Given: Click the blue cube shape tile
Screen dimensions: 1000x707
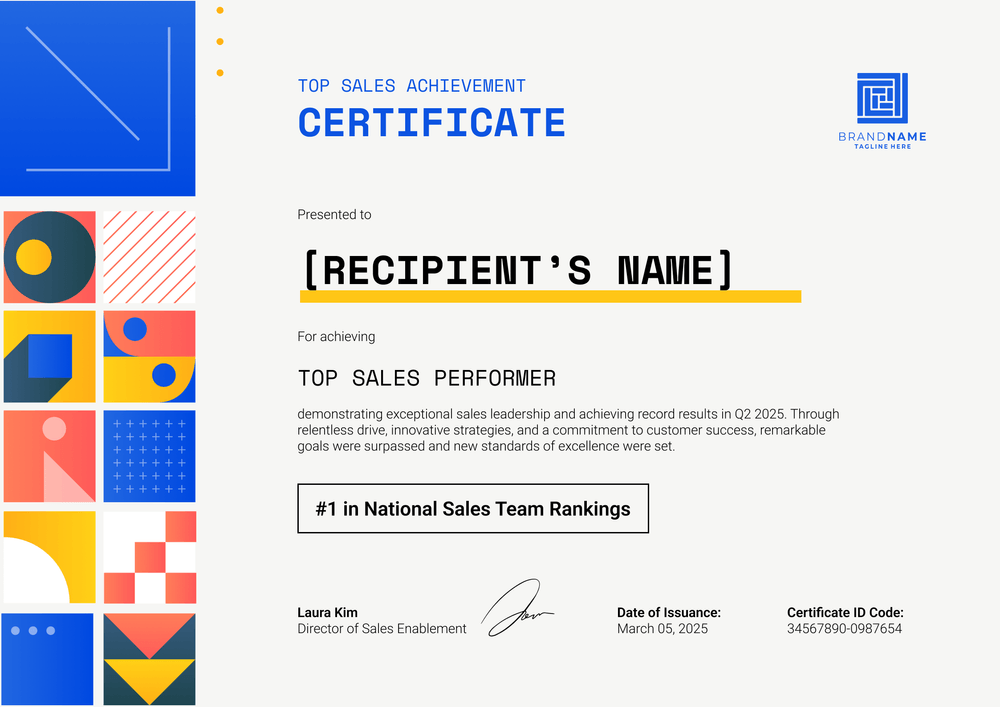Looking at the screenshot, I should [49, 356].
